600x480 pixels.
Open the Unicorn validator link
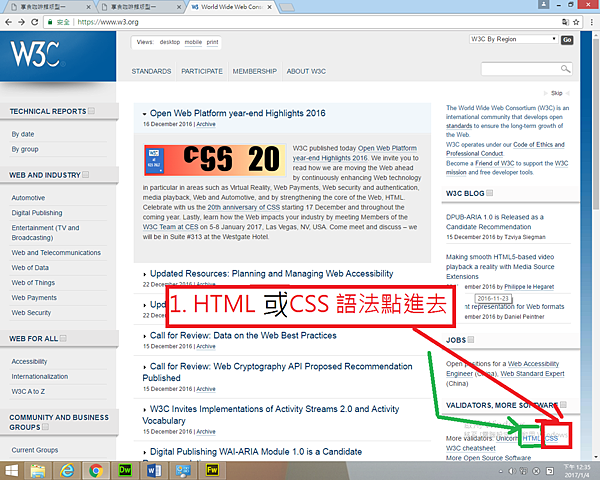click(507, 438)
